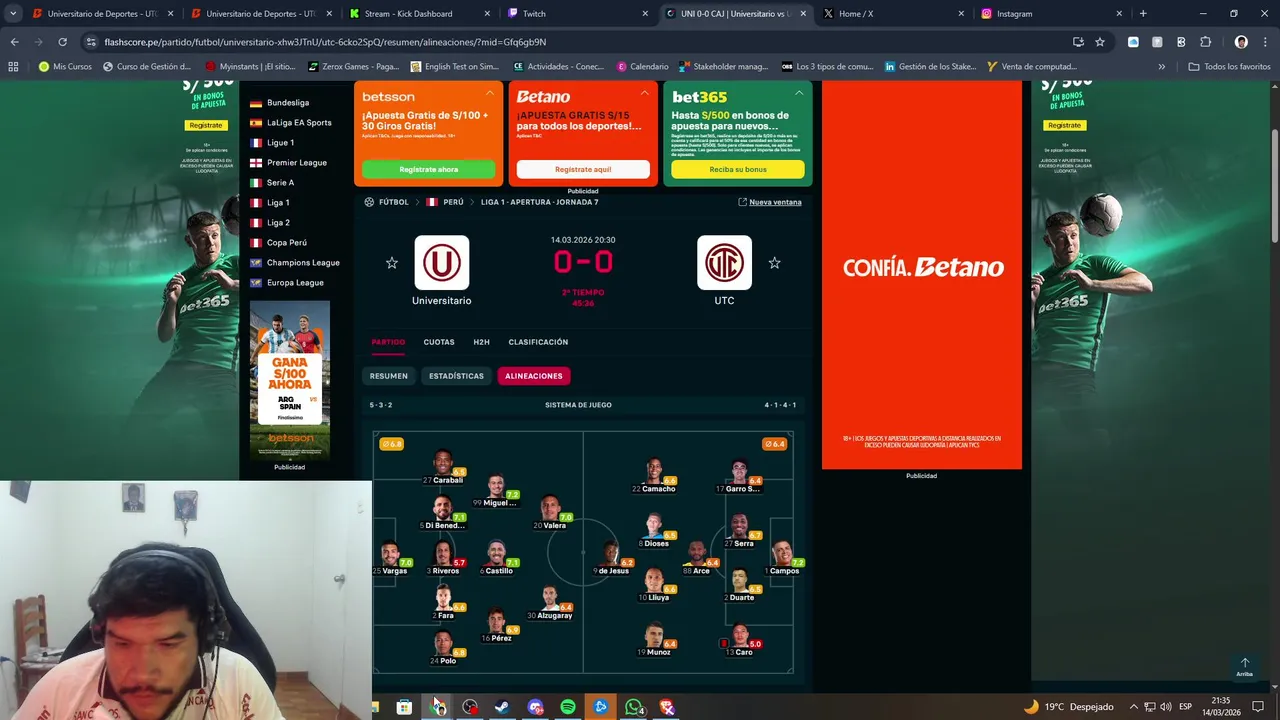This screenshot has height=720, width=1280.
Task: Open Steam from the taskbar
Action: pyautogui.click(x=502, y=707)
